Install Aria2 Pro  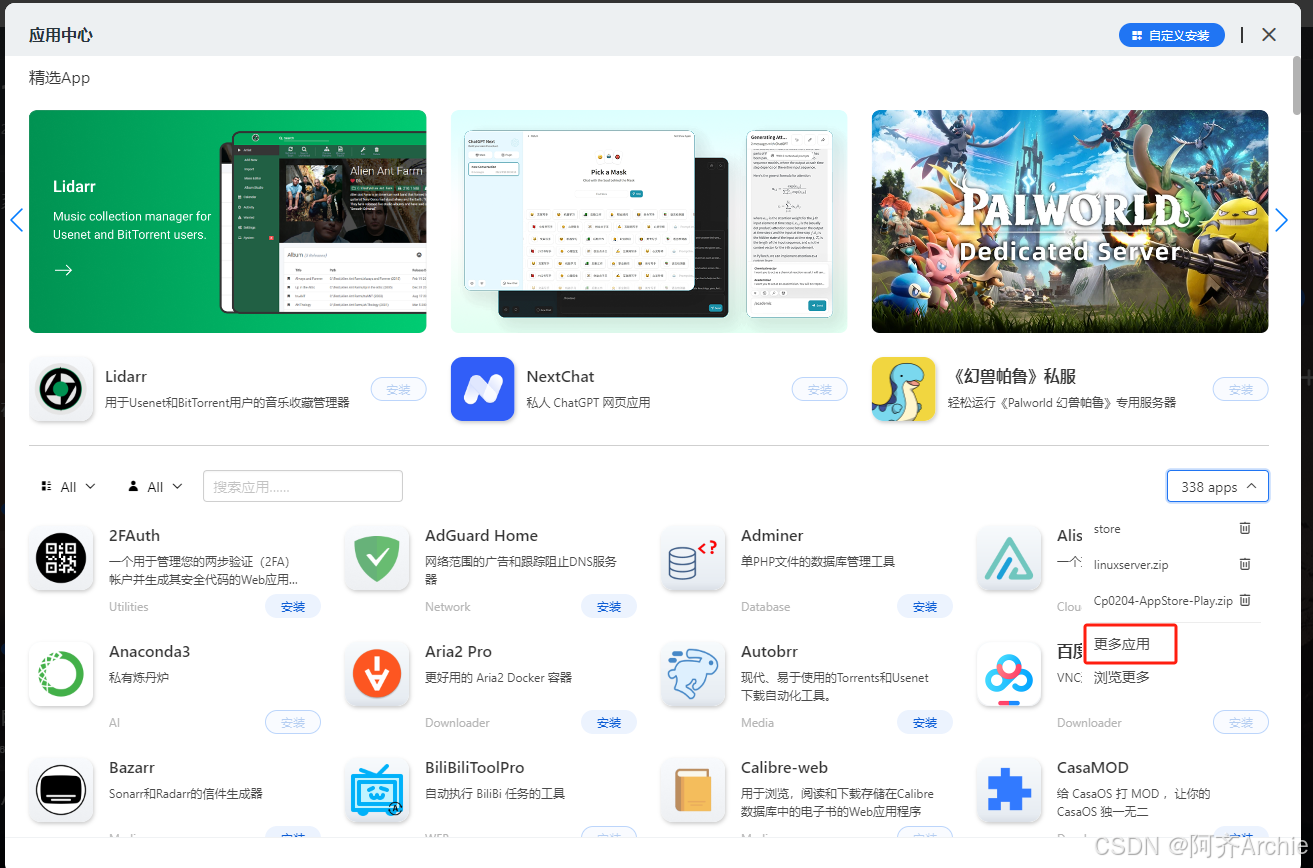pos(609,722)
